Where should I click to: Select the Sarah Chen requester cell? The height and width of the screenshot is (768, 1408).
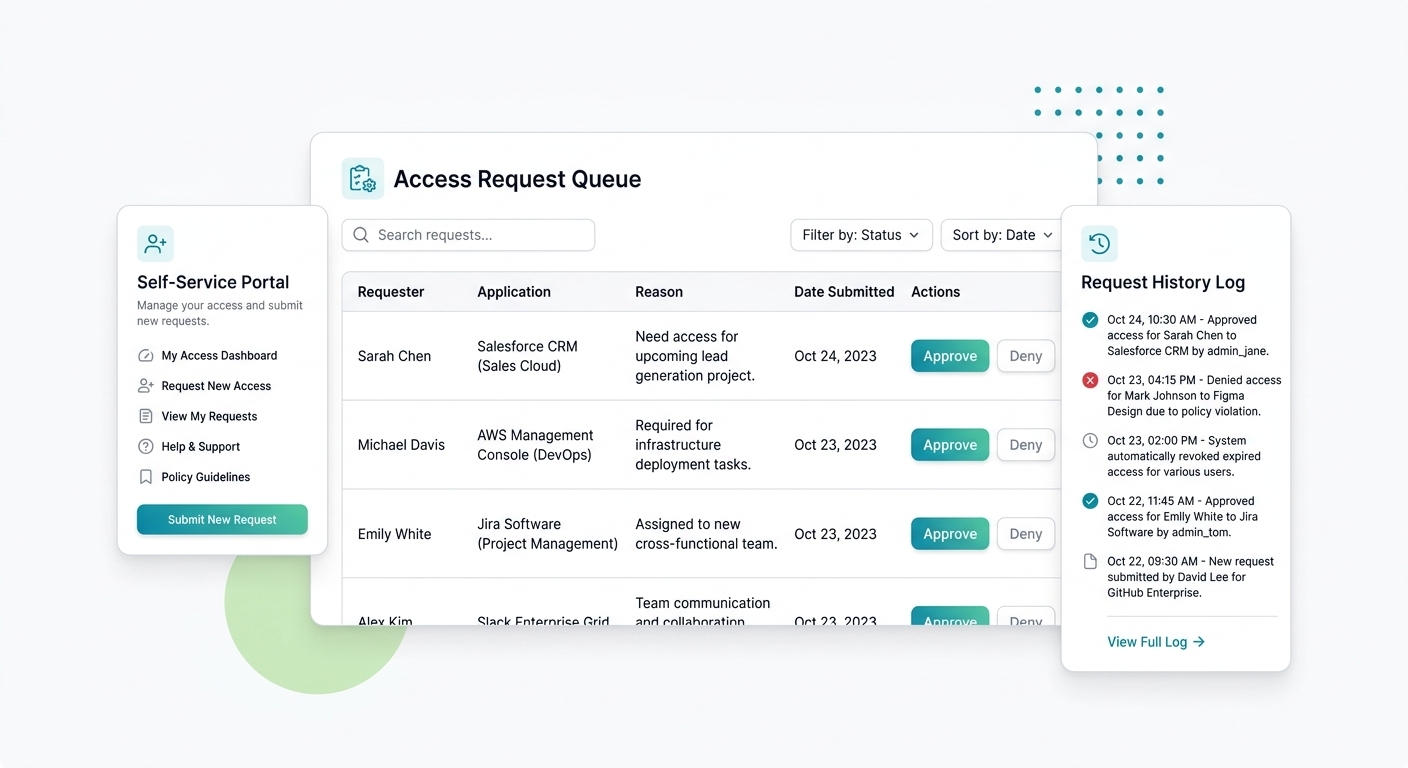pyautogui.click(x=394, y=356)
